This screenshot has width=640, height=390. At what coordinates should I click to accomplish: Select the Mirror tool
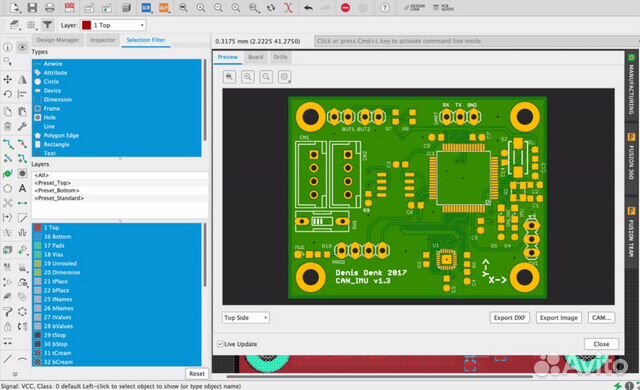22,79
